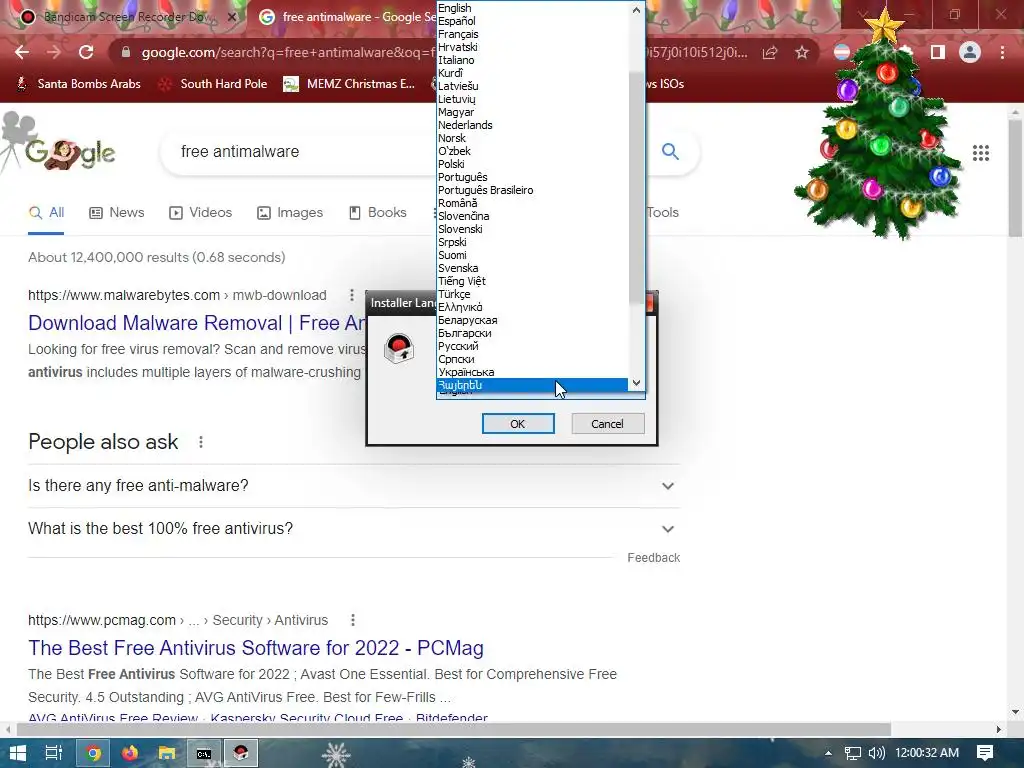Close the Bandicam Screen Recorder tab
The image size is (1024, 768).
click(232, 17)
